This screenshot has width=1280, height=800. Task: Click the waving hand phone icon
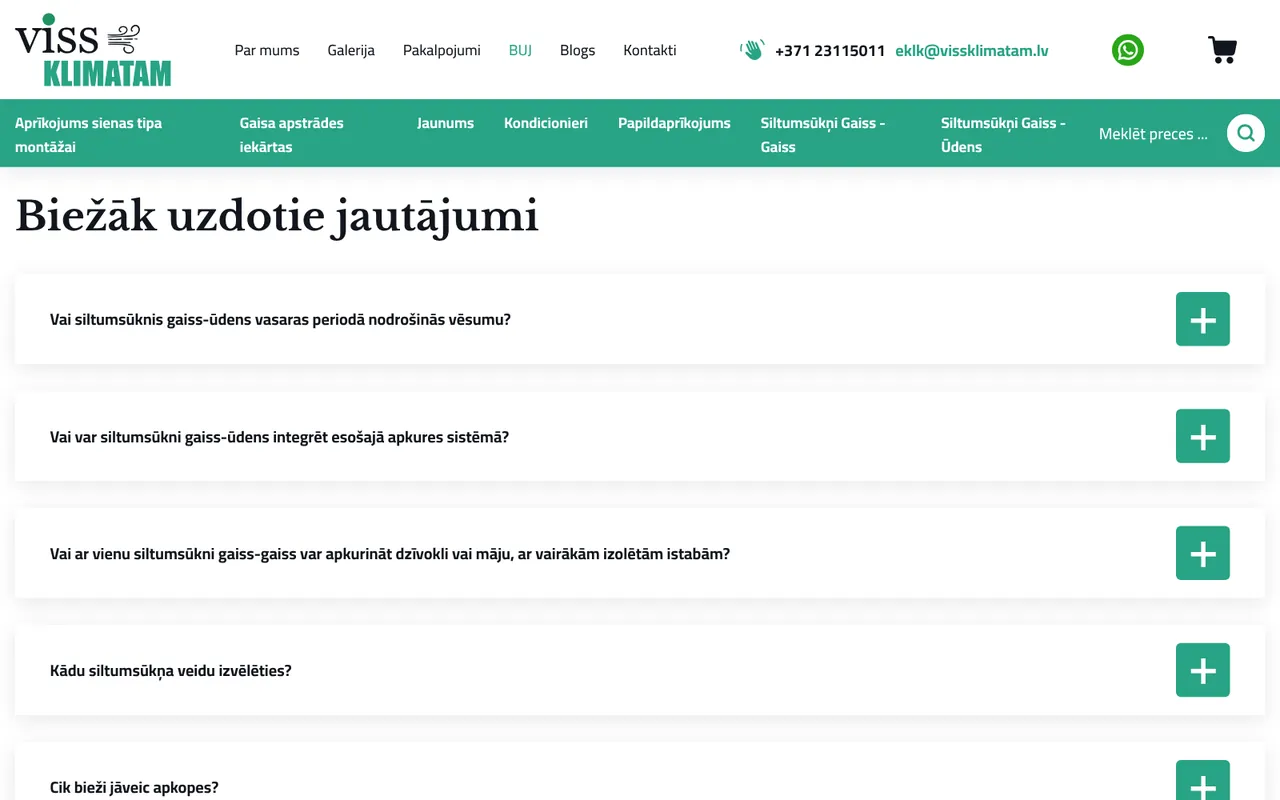click(x=752, y=50)
